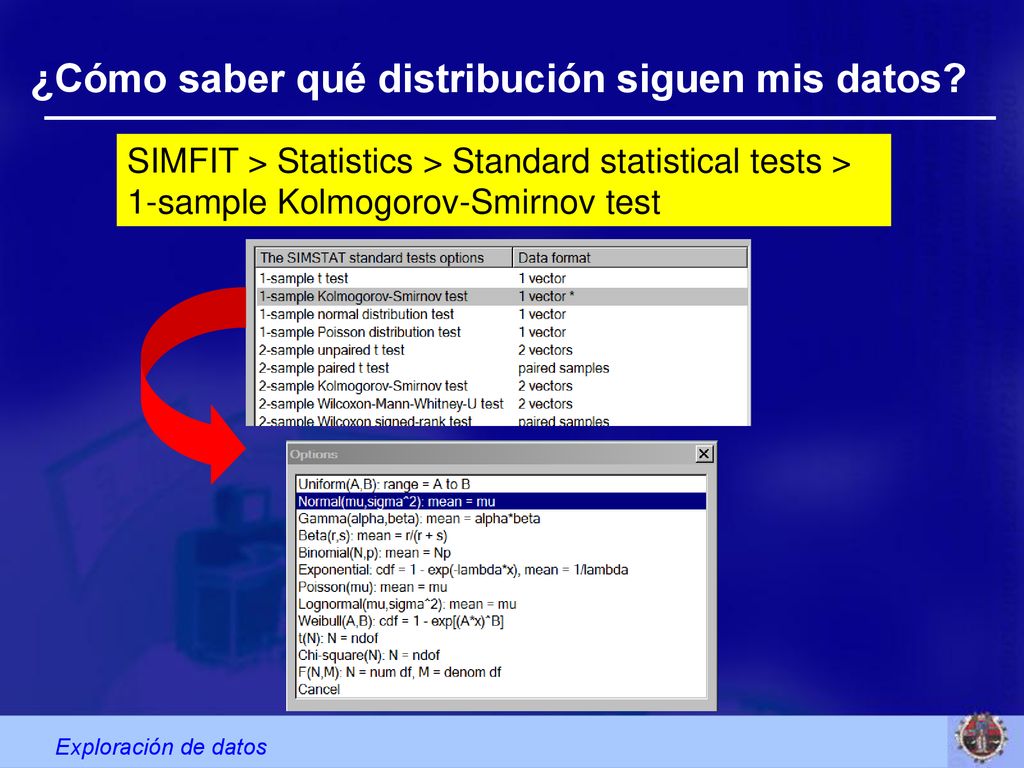
Task: Select 2-sample paired t test
Action: click(x=501, y=368)
